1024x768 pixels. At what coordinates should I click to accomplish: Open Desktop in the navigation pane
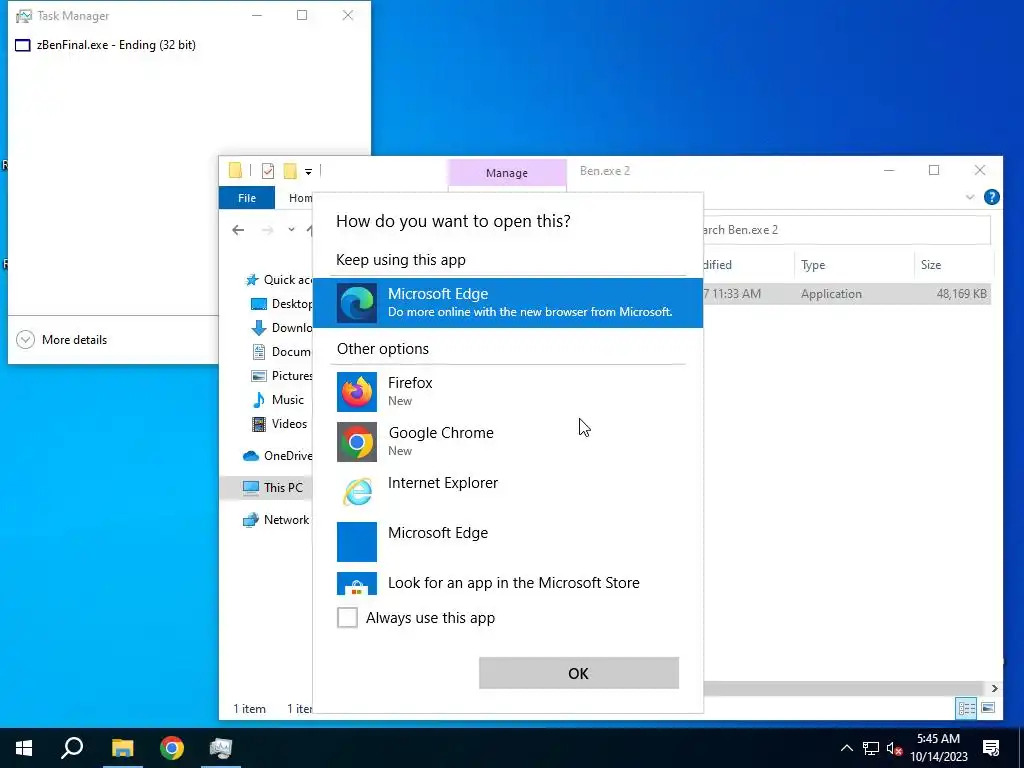click(x=282, y=304)
